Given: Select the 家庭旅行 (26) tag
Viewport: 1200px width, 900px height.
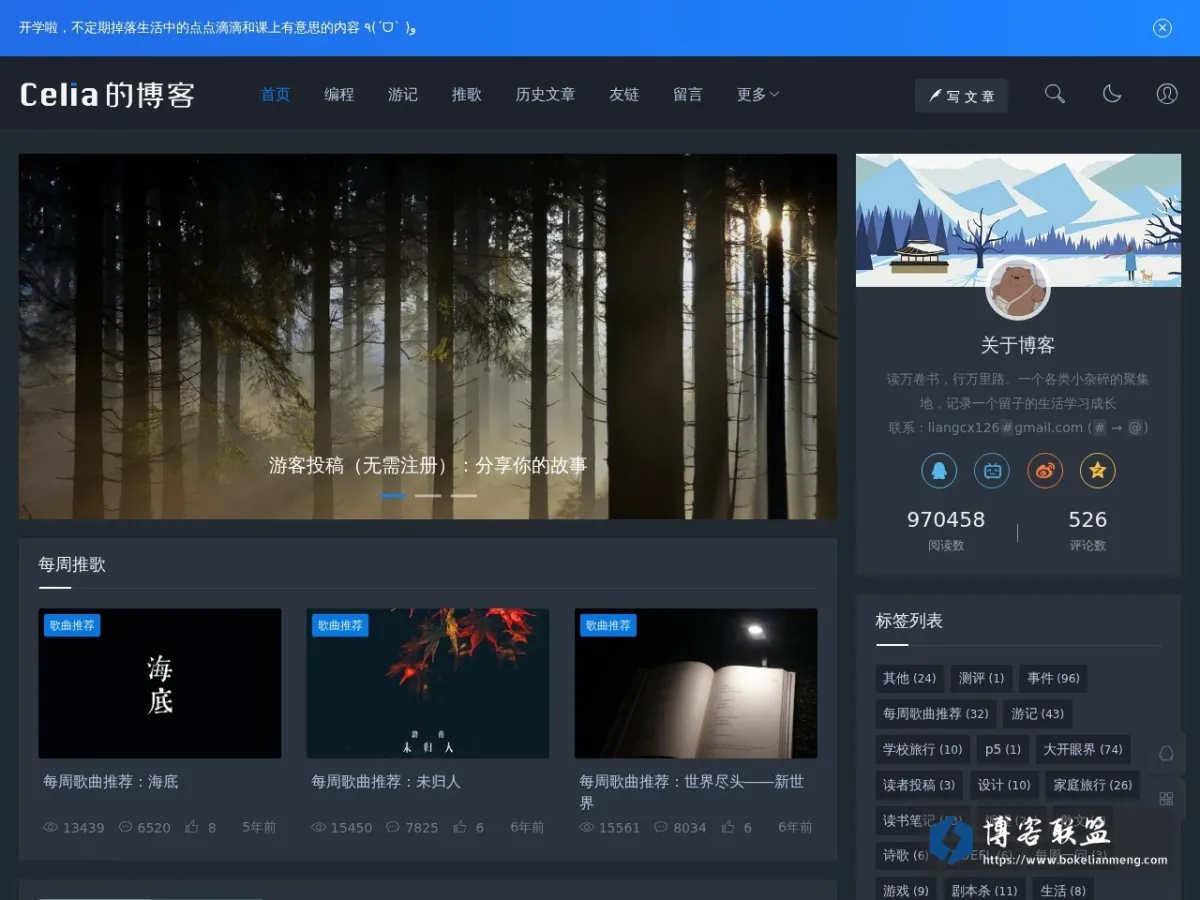Looking at the screenshot, I should point(1093,785).
